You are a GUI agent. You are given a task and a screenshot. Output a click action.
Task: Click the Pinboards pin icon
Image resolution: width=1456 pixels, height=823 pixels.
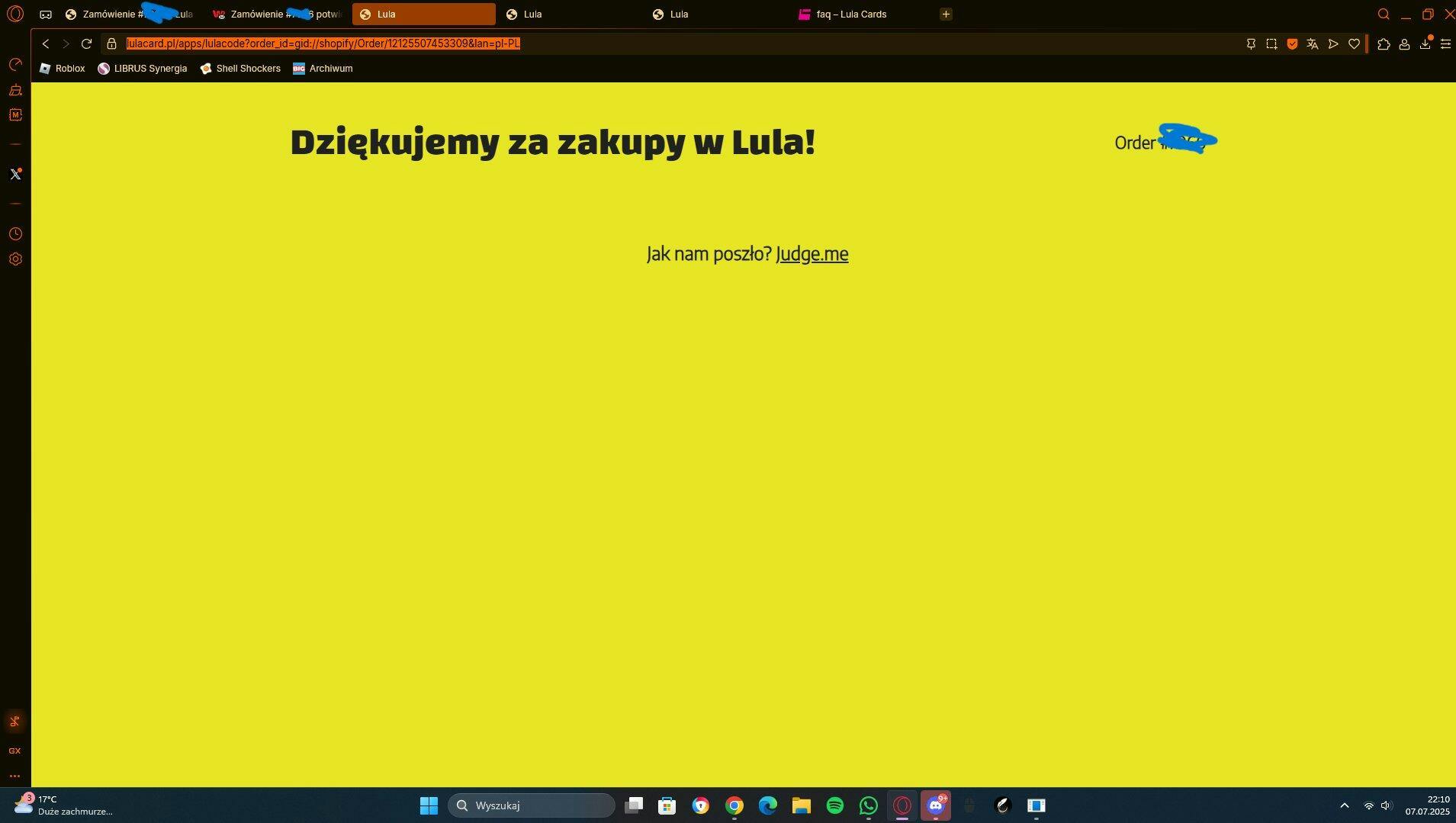(1251, 44)
